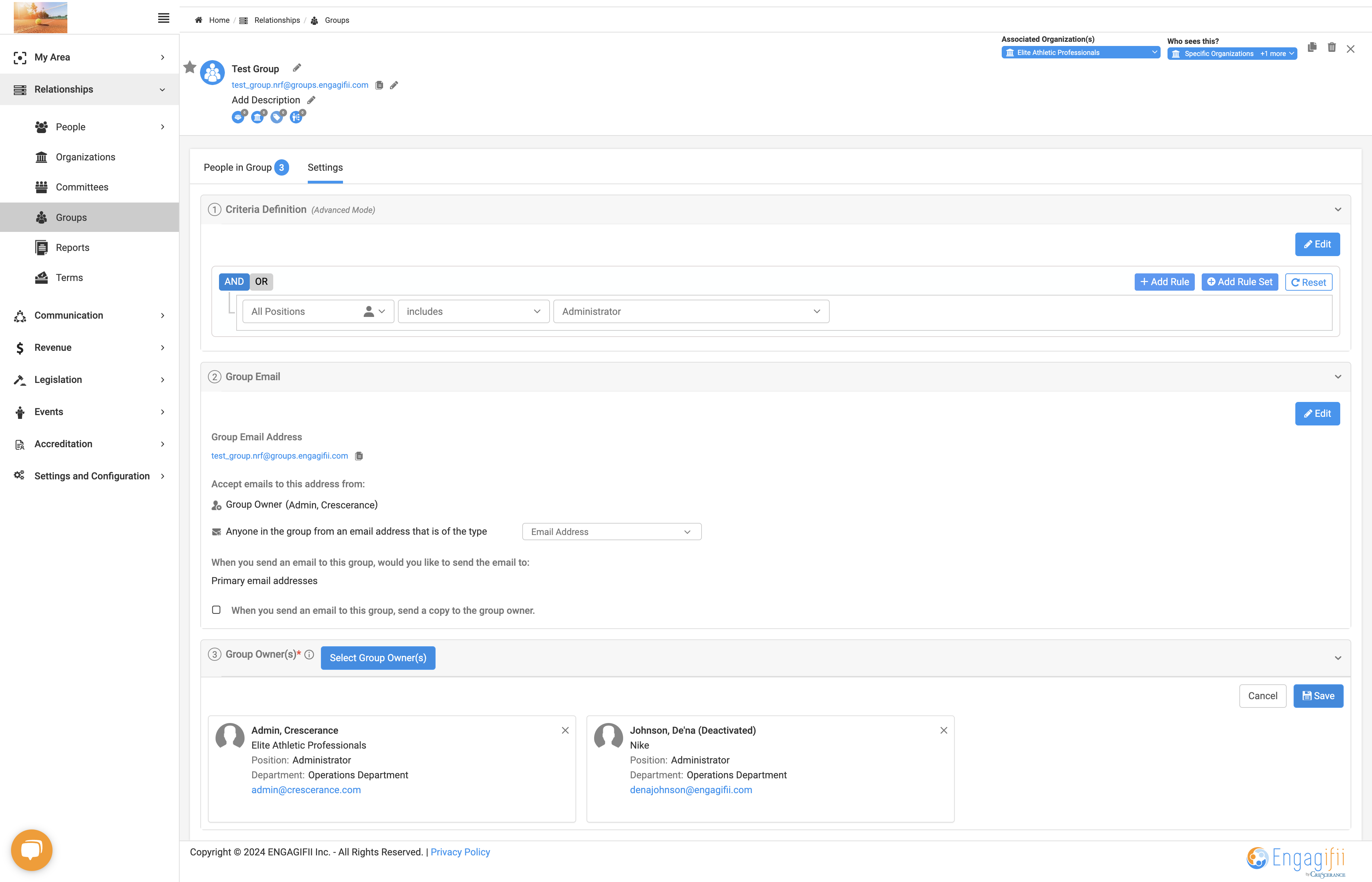Cancel the group settings changes

pos(1263,696)
